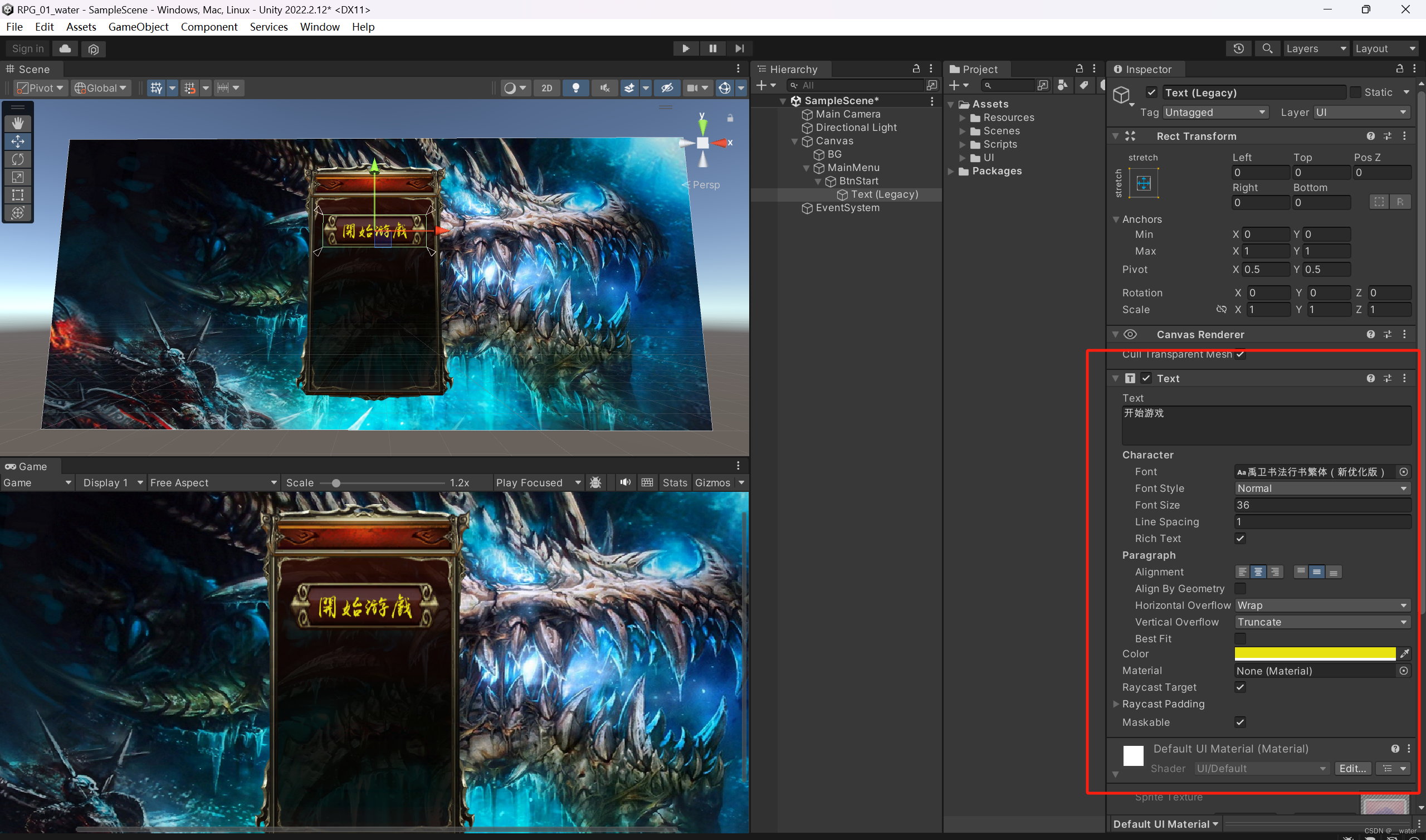The image size is (1426, 840).
Task: Click the shader Edit... button
Action: pyautogui.click(x=1352, y=769)
